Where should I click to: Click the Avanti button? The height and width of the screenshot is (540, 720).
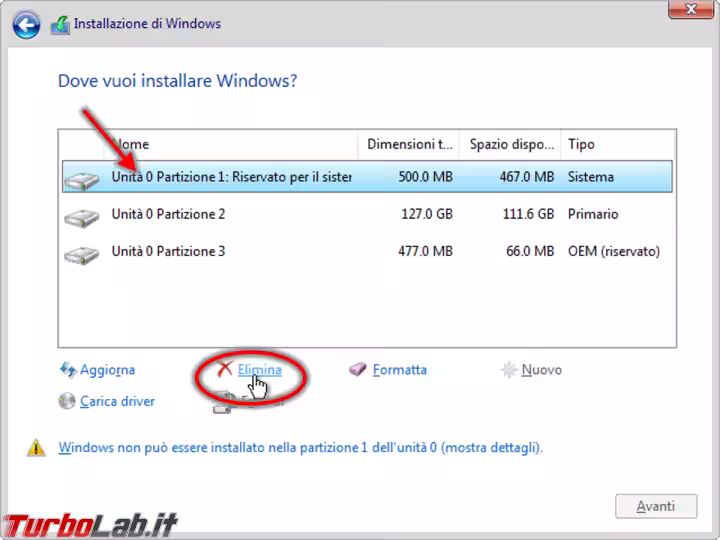[656, 506]
